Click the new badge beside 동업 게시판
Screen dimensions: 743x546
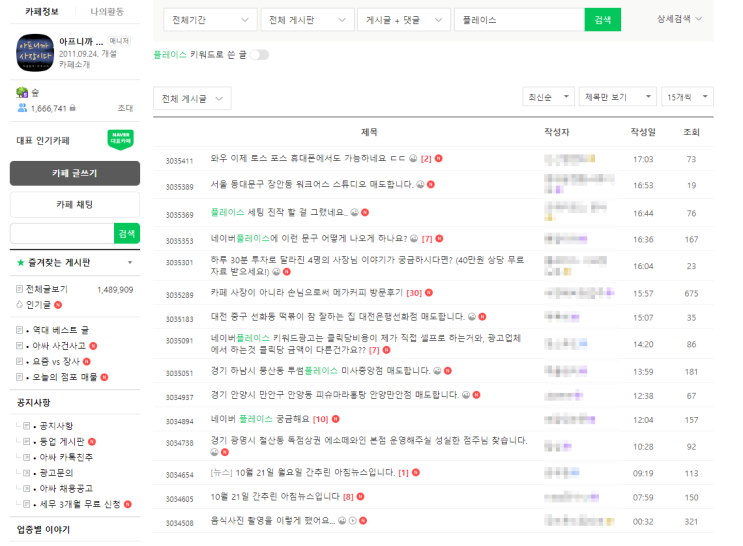92,442
